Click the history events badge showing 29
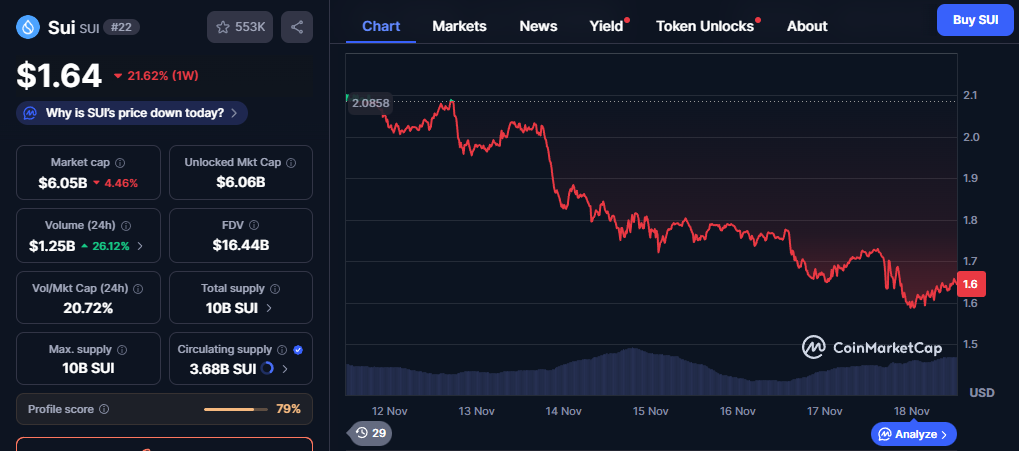This screenshot has height=451, width=1019. [x=370, y=433]
